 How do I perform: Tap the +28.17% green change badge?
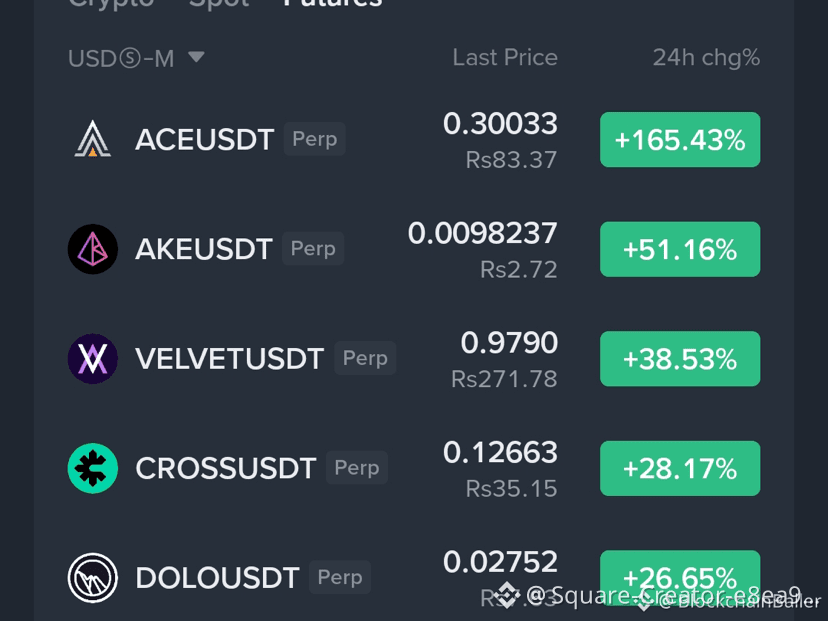coord(680,468)
